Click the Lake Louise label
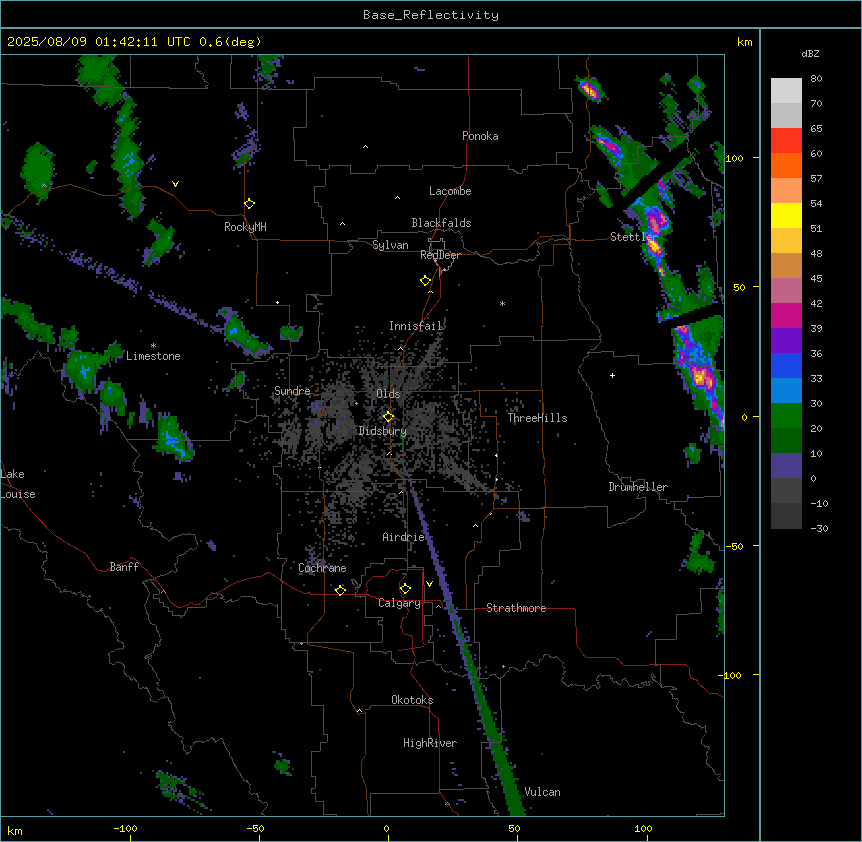Screen dimensions: 862x842 coord(18,484)
